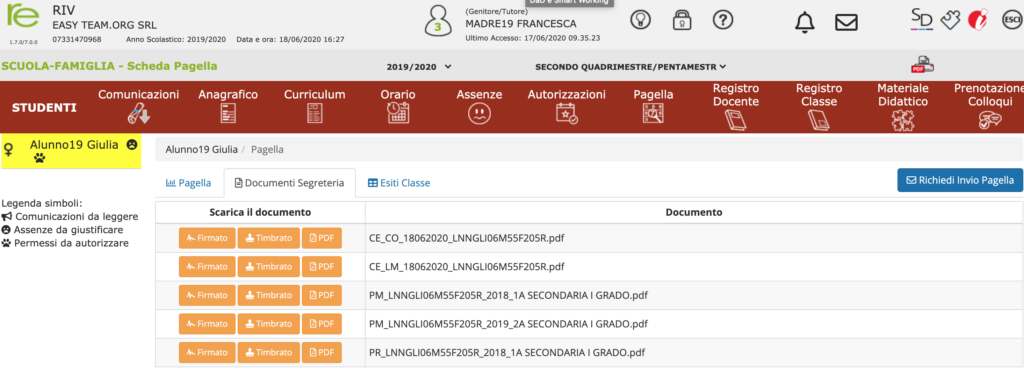Image resolution: width=1024 pixels, height=377 pixels.
Task: Download PDF of PR_LNNGLI06M55F205R_2018 document
Action: click(322, 352)
